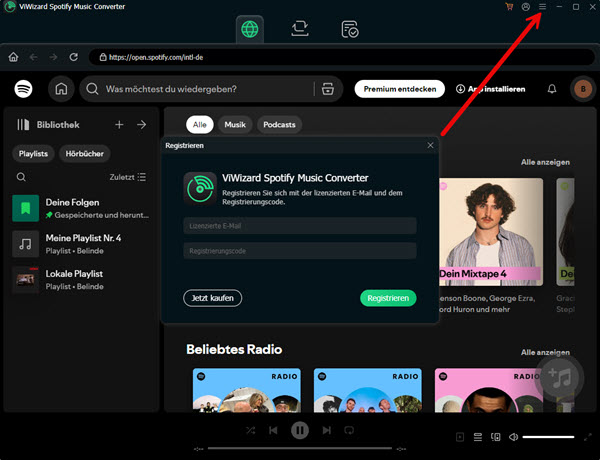Click the Lizenzierte E-Mail input field
The image size is (600, 460).
click(x=300, y=226)
